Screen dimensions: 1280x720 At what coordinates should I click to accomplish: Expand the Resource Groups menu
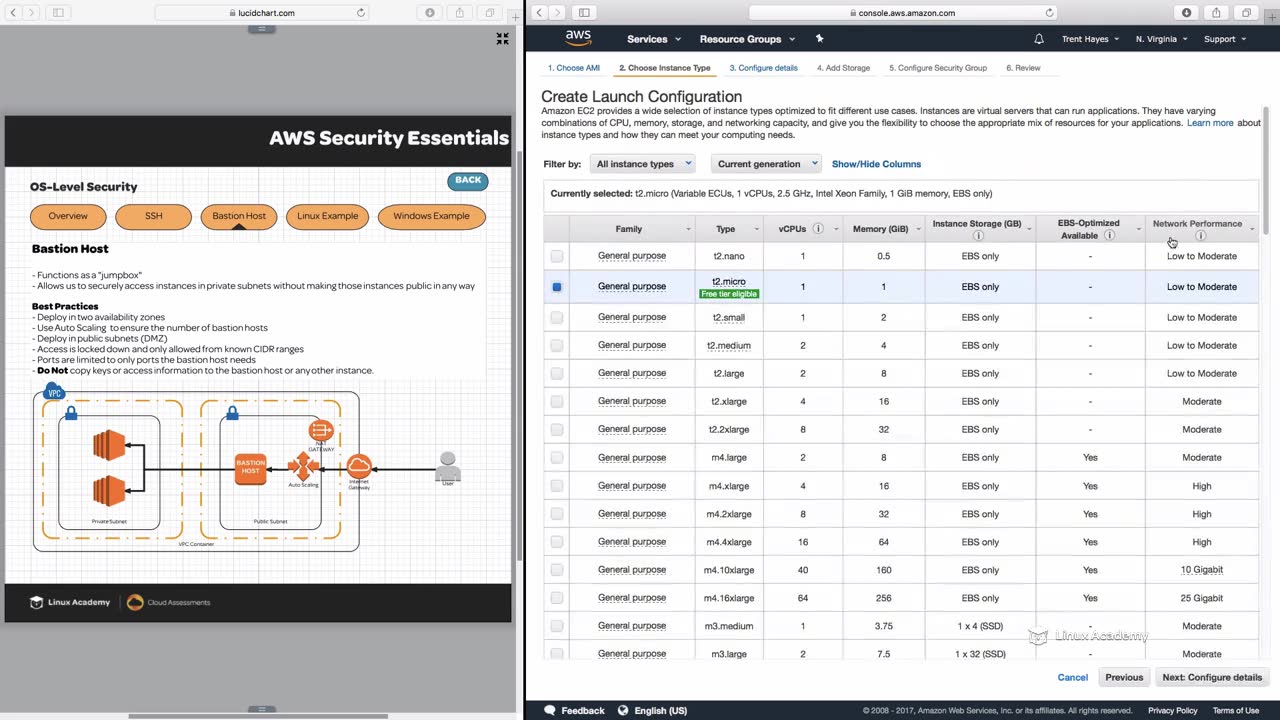tap(748, 39)
